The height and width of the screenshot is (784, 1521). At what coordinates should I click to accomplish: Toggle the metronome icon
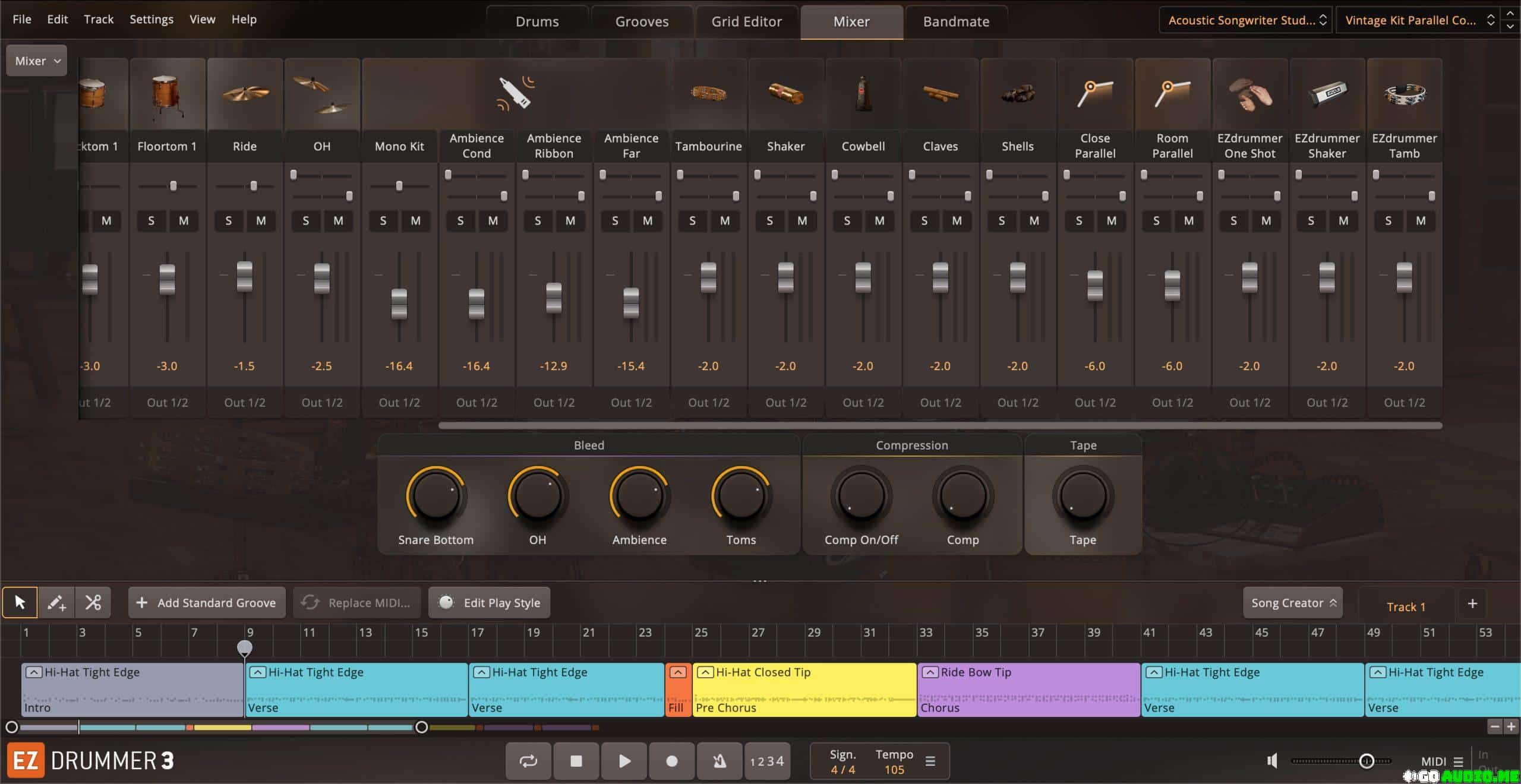720,761
